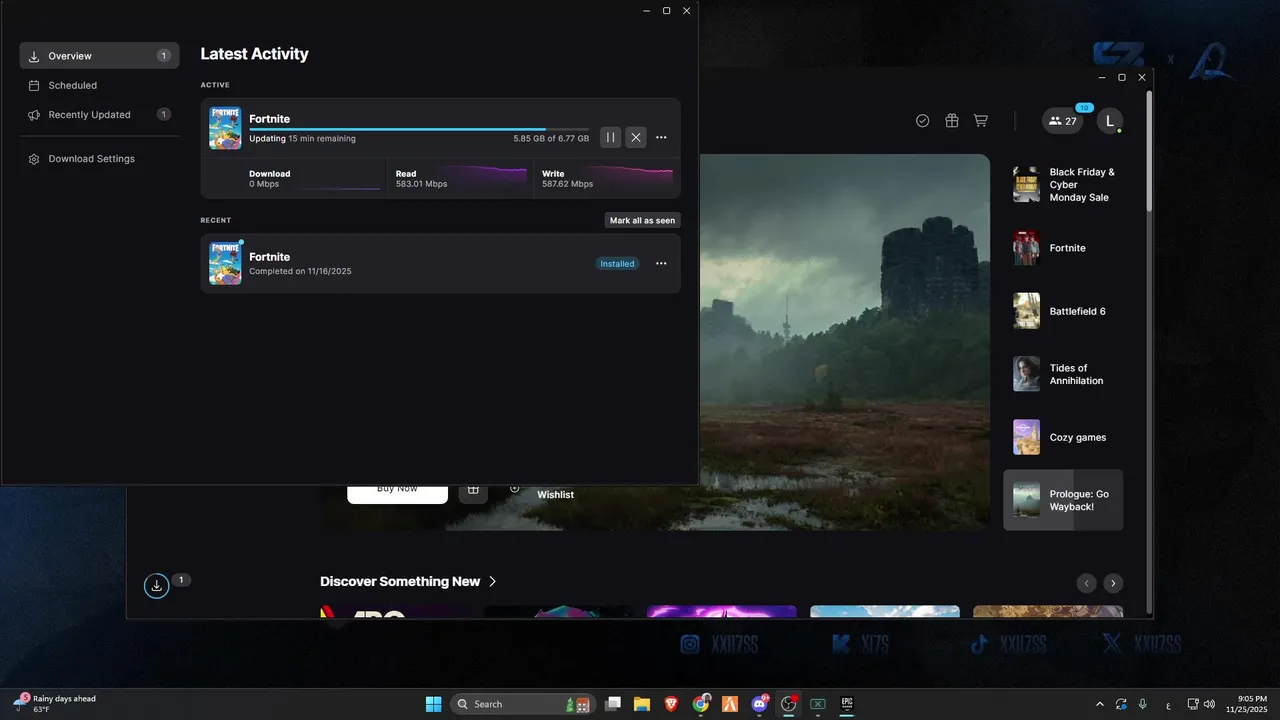
Task: Open the volume control in the tray
Action: tap(1210, 704)
